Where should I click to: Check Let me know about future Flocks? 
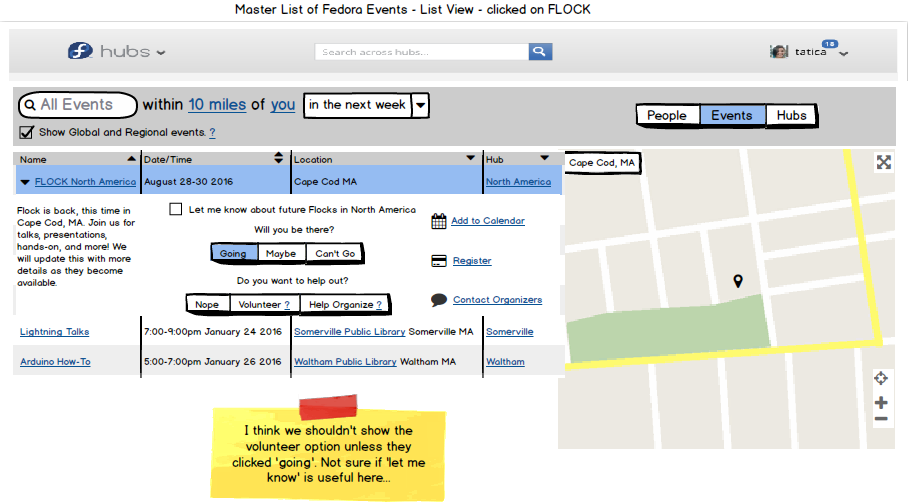click(x=175, y=209)
